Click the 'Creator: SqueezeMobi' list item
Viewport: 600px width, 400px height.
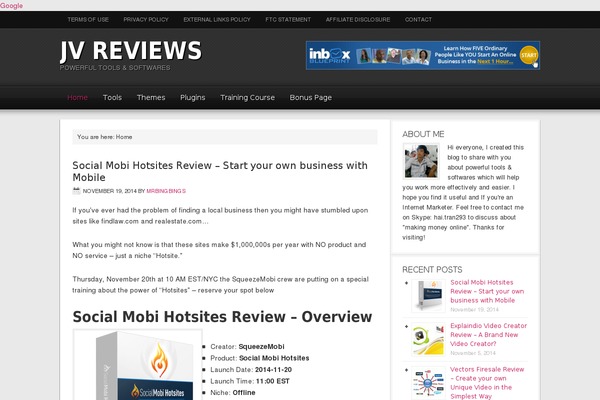point(247,347)
